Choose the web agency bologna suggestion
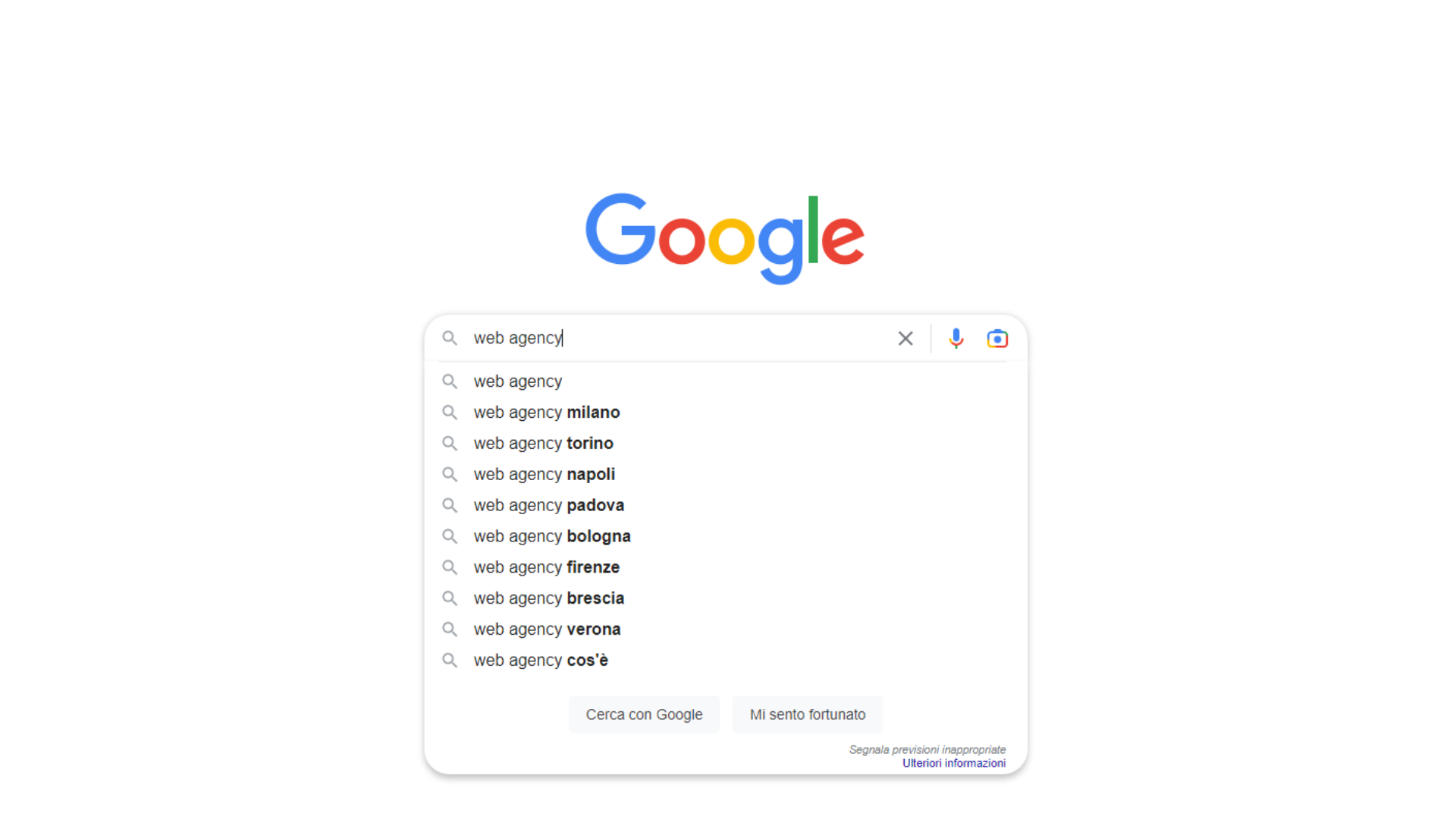Viewport: 1456px width, 819px height. point(725,536)
